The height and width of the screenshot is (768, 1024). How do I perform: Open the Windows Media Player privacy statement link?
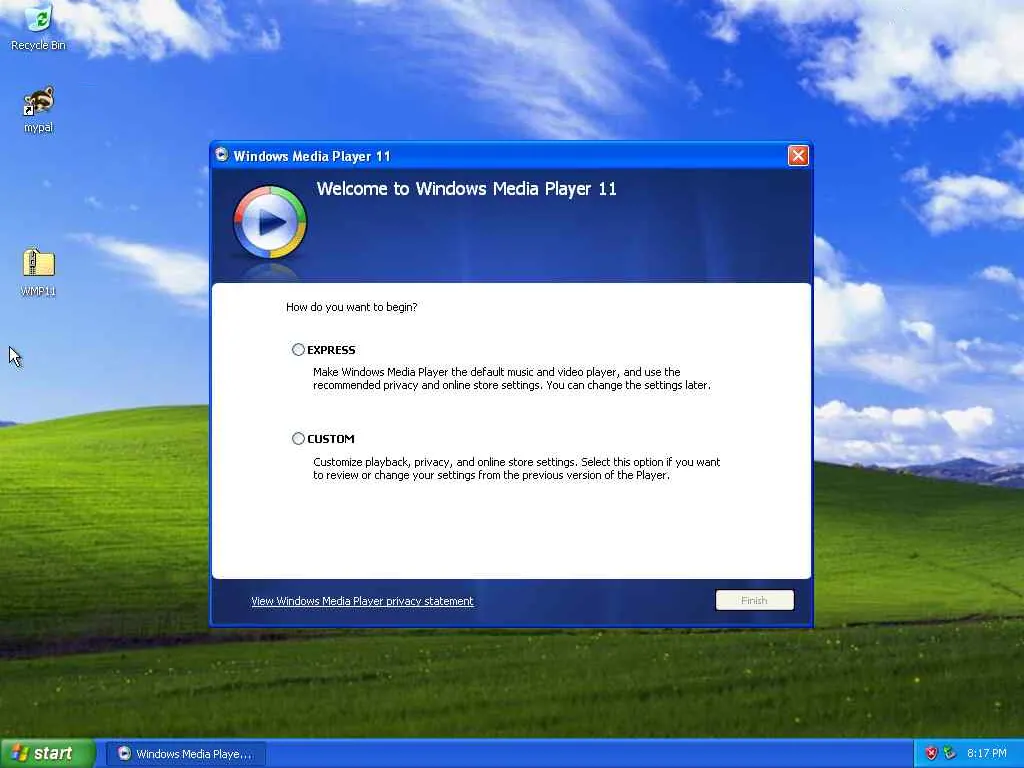tap(362, 601)
